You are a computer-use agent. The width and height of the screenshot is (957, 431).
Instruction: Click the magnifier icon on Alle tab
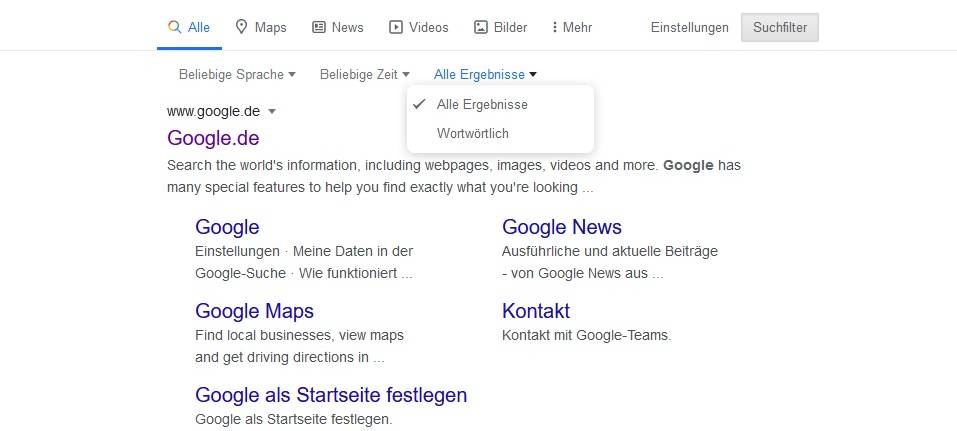pyautogui.click(x=175, y=27)
